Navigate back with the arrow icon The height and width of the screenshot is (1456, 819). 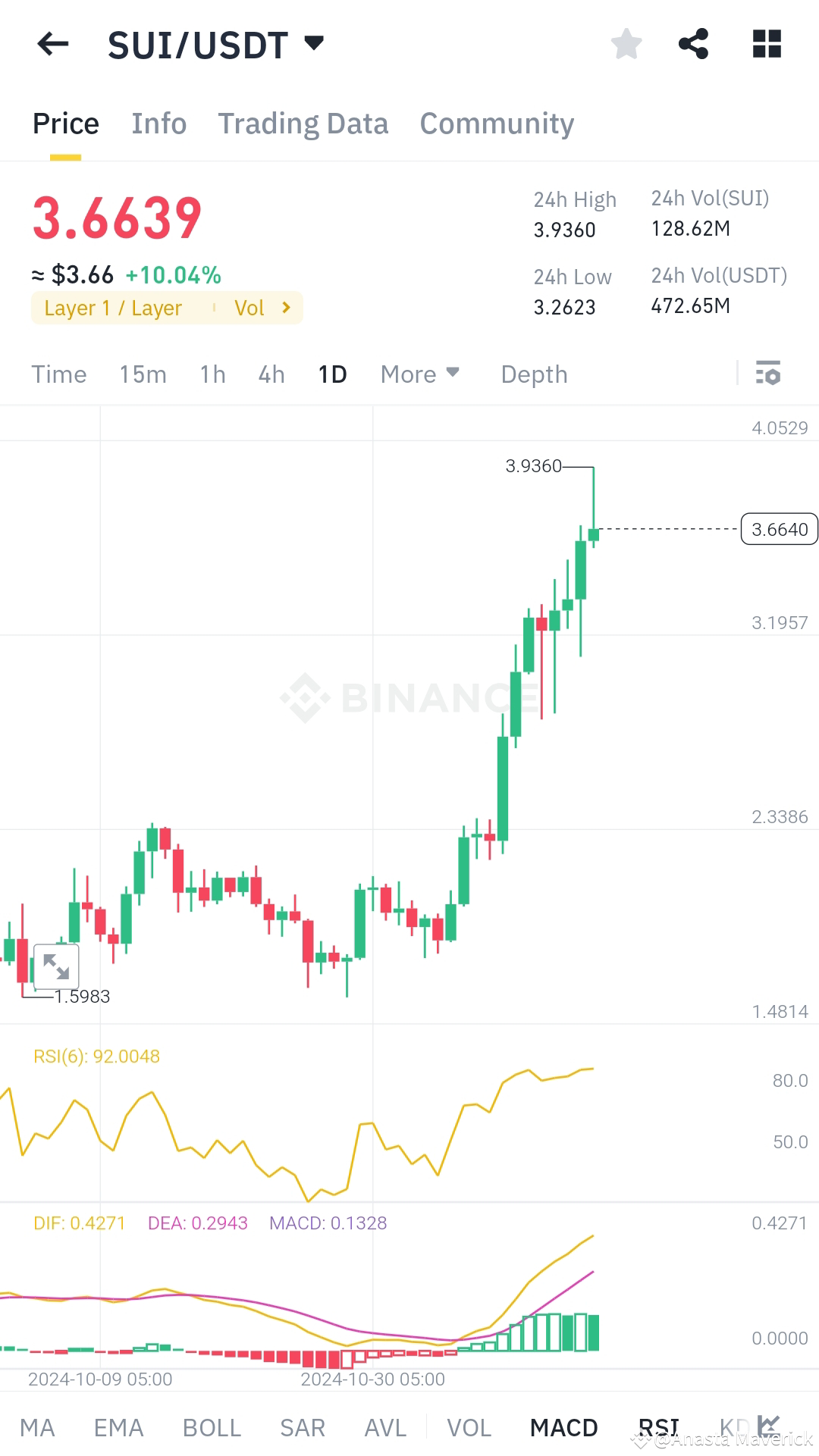pos(52,43)
